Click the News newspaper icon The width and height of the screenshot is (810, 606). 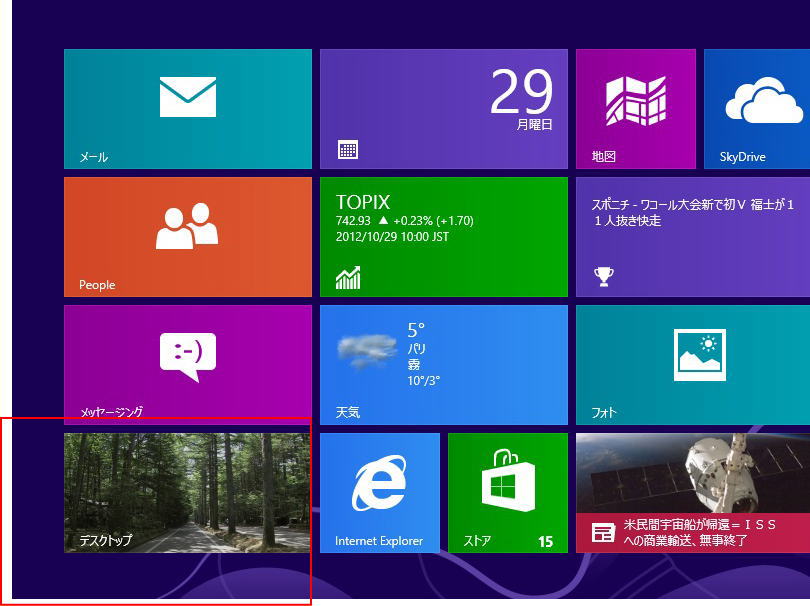[x=603, y=533]
